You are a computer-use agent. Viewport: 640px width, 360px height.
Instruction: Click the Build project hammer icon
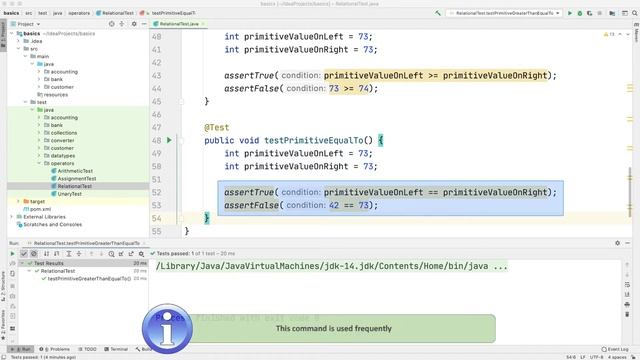tap(438, 13)
